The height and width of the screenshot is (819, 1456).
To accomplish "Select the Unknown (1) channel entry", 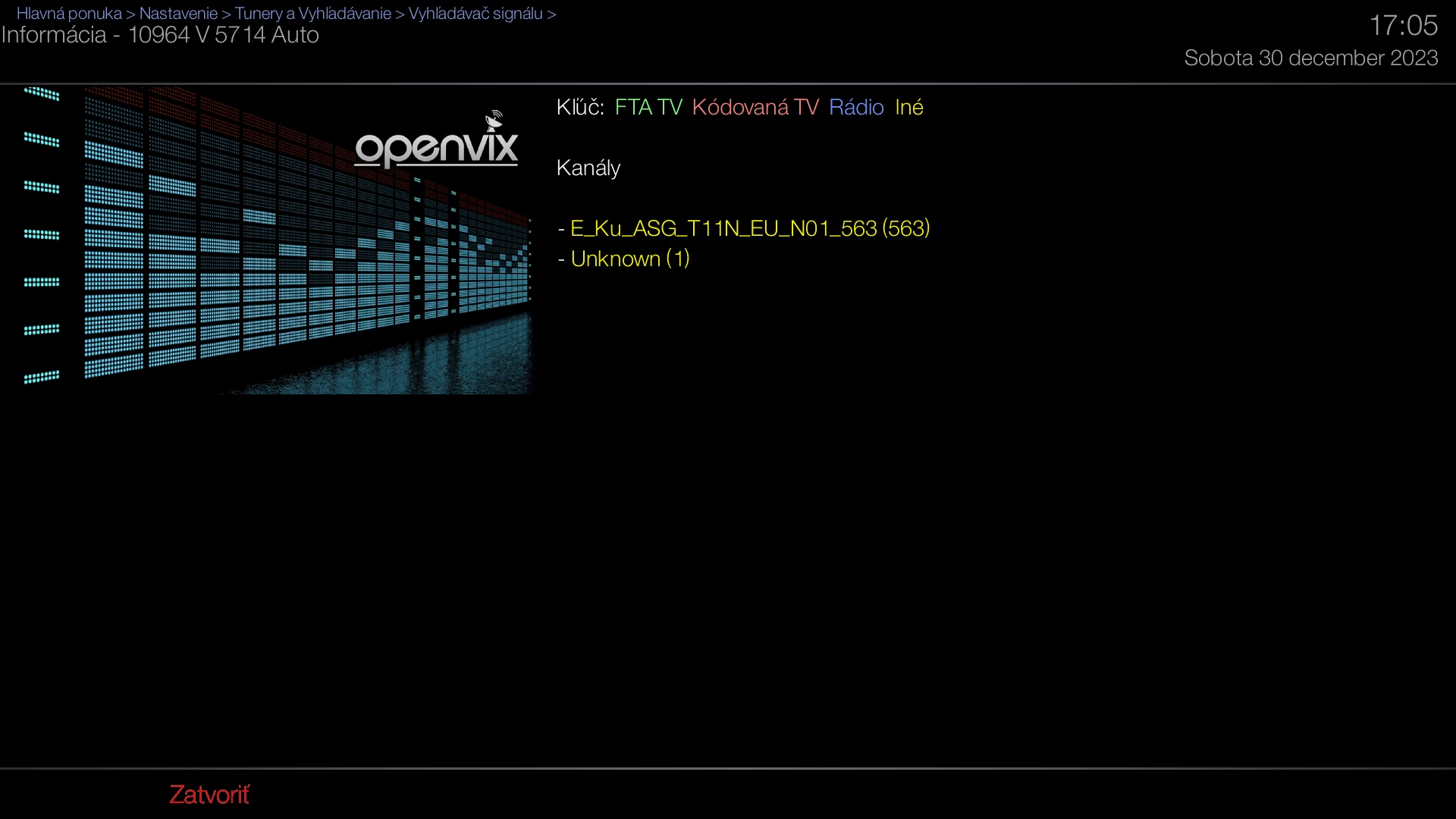I will pos(629,259).
